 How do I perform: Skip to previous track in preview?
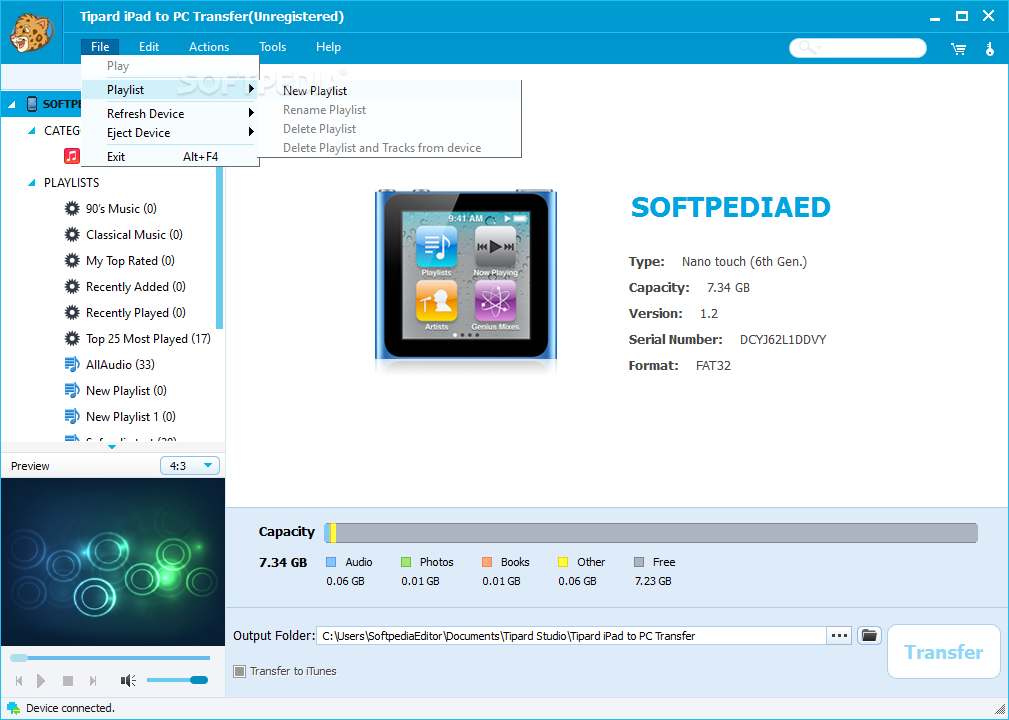tap(19, 680)
